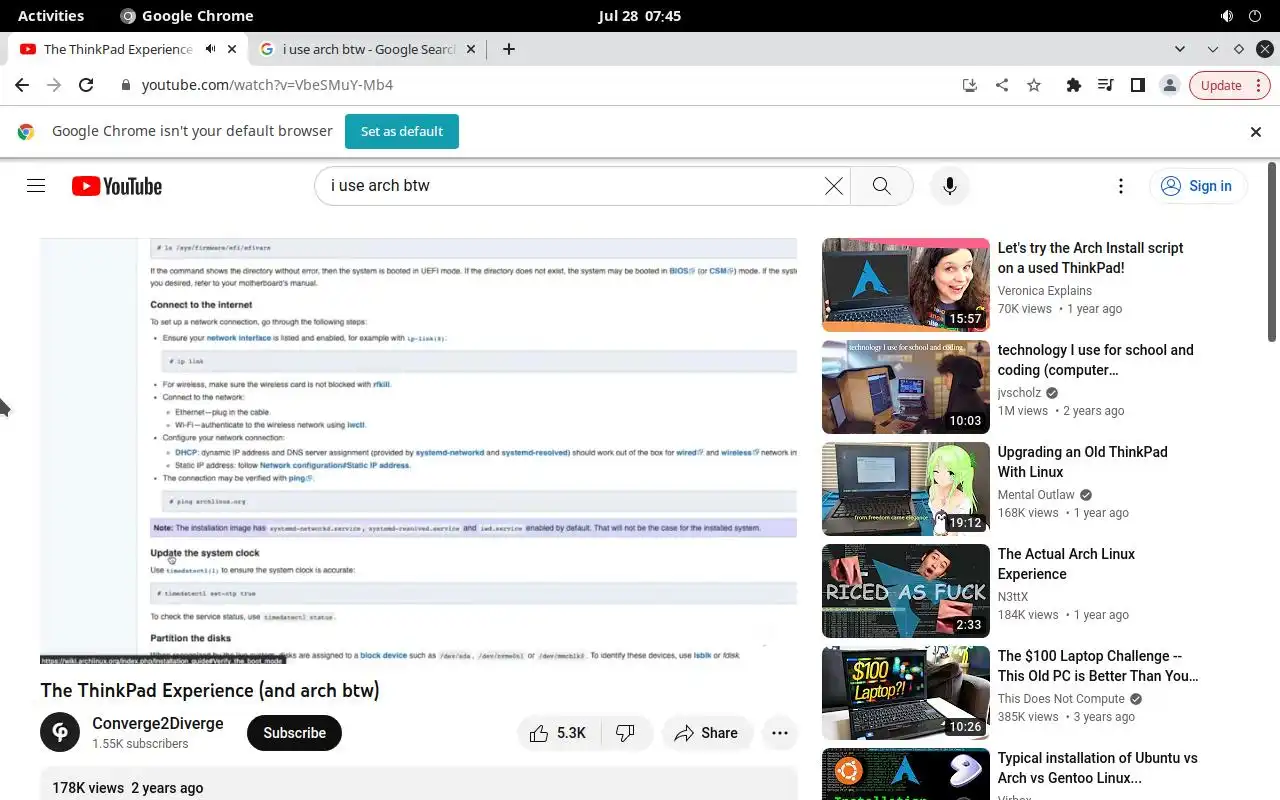Go forward with the browser forward arrow

(x=54, y=85)
